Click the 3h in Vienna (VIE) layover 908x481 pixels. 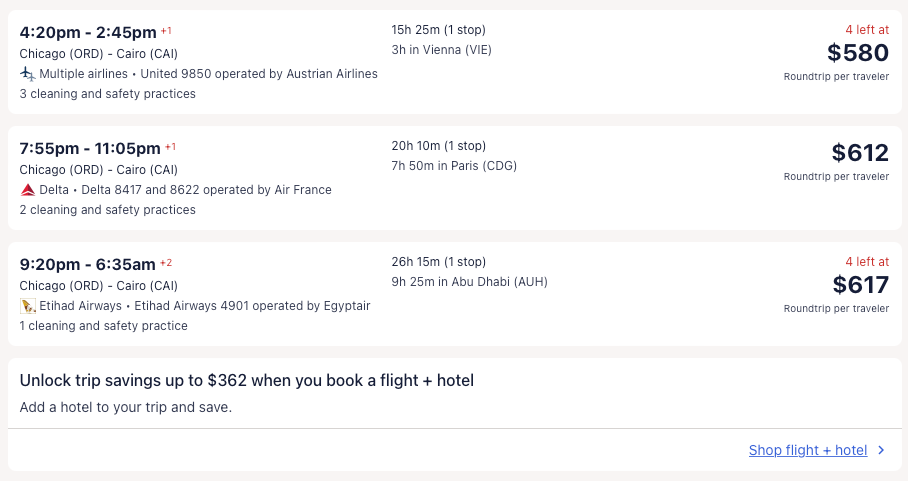441,50
